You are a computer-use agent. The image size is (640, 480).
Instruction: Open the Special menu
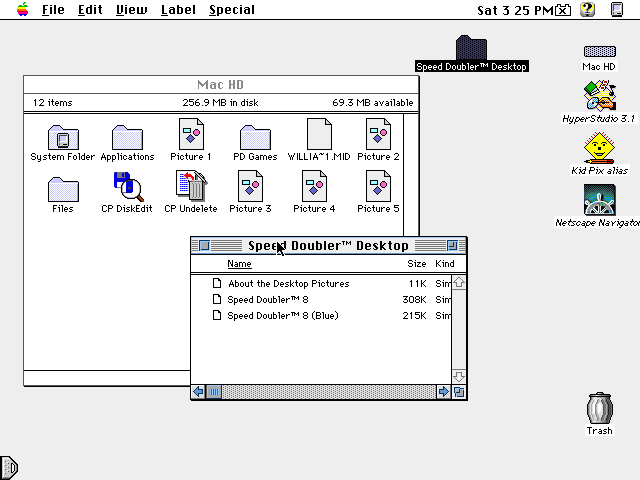click(232, 9)
